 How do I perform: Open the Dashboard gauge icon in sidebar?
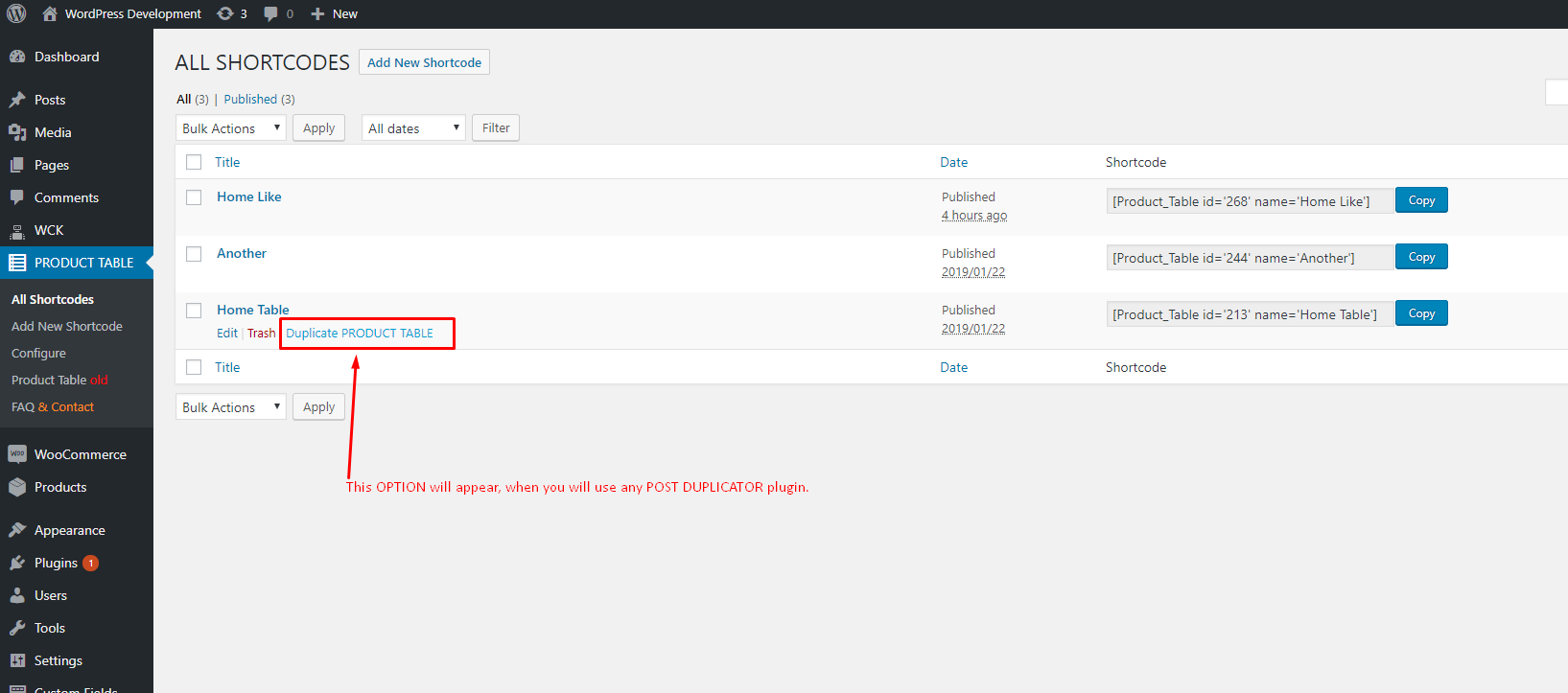pos(17,57)
